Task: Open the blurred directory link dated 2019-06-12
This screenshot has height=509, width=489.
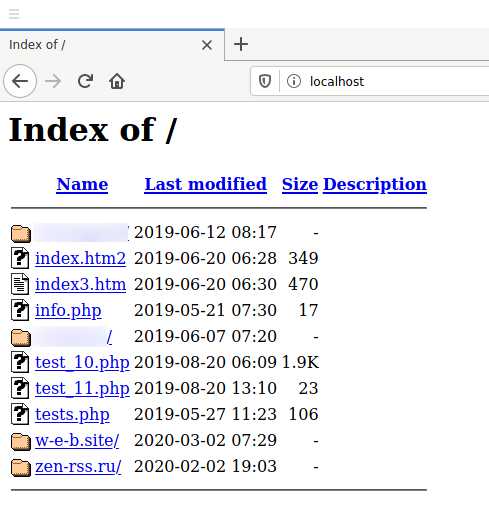Action: pyautogui.click(x=82, y=232)
